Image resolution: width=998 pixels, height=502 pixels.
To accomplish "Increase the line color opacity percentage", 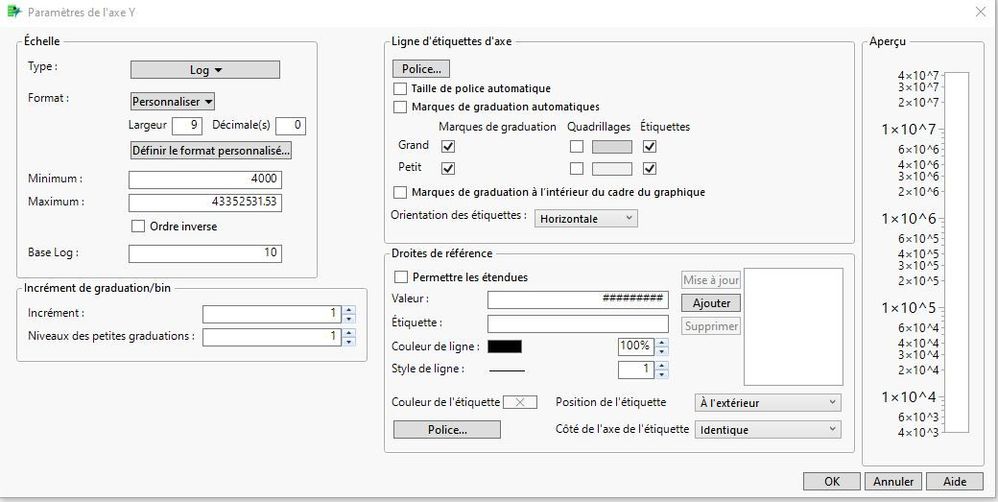I will 661,342.
